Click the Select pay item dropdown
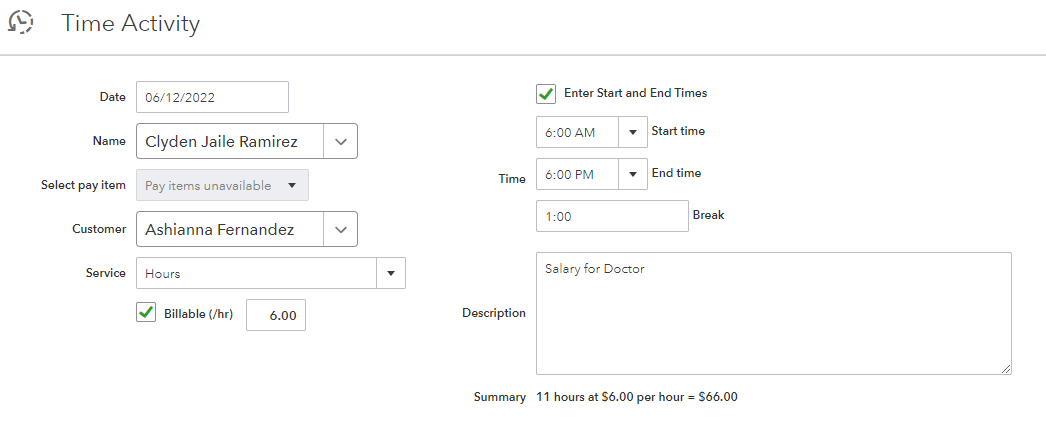 [222, 185]
